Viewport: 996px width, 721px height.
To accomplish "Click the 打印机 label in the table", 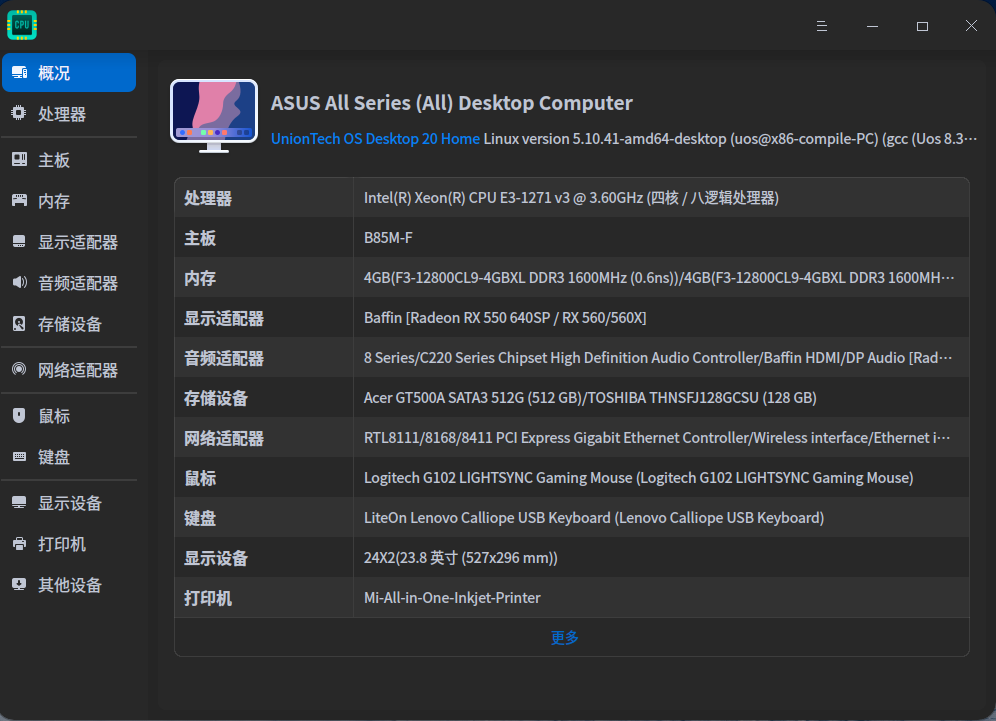I will point(208,598).
